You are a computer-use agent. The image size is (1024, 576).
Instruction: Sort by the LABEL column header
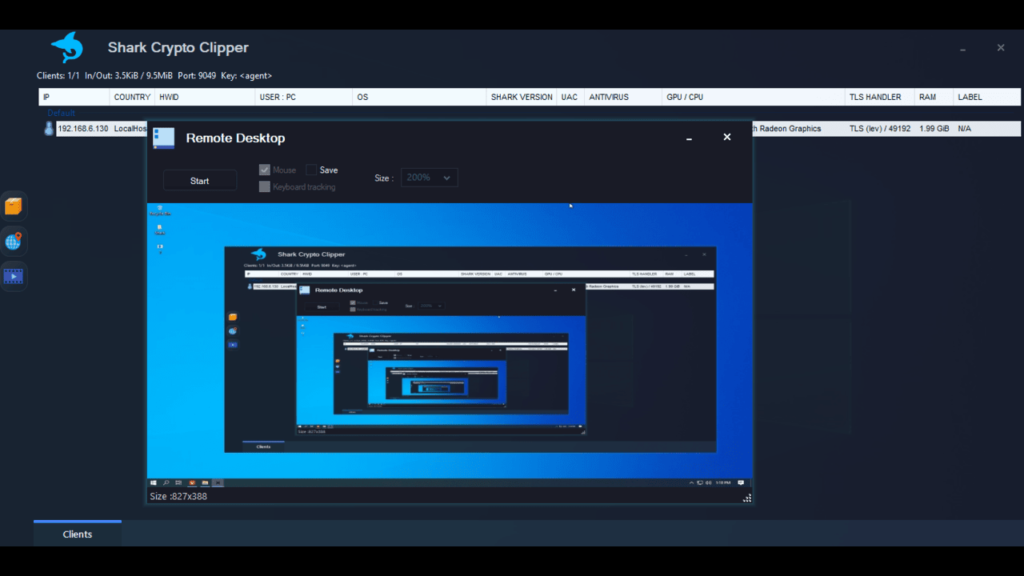(x=987, y=97)
